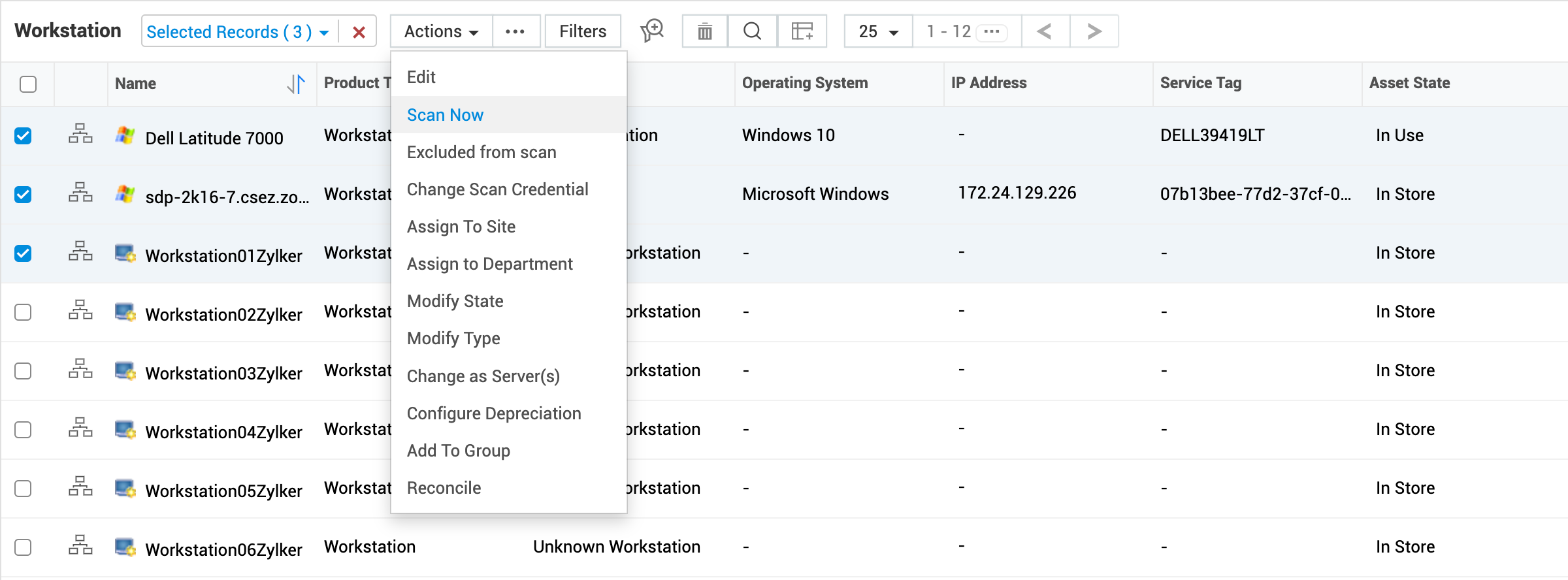Image resolution: width=1568 pixels, height=580 pixels.
Task: Click the advanced search zoom-pin icon
Action: tap(651, 31)
